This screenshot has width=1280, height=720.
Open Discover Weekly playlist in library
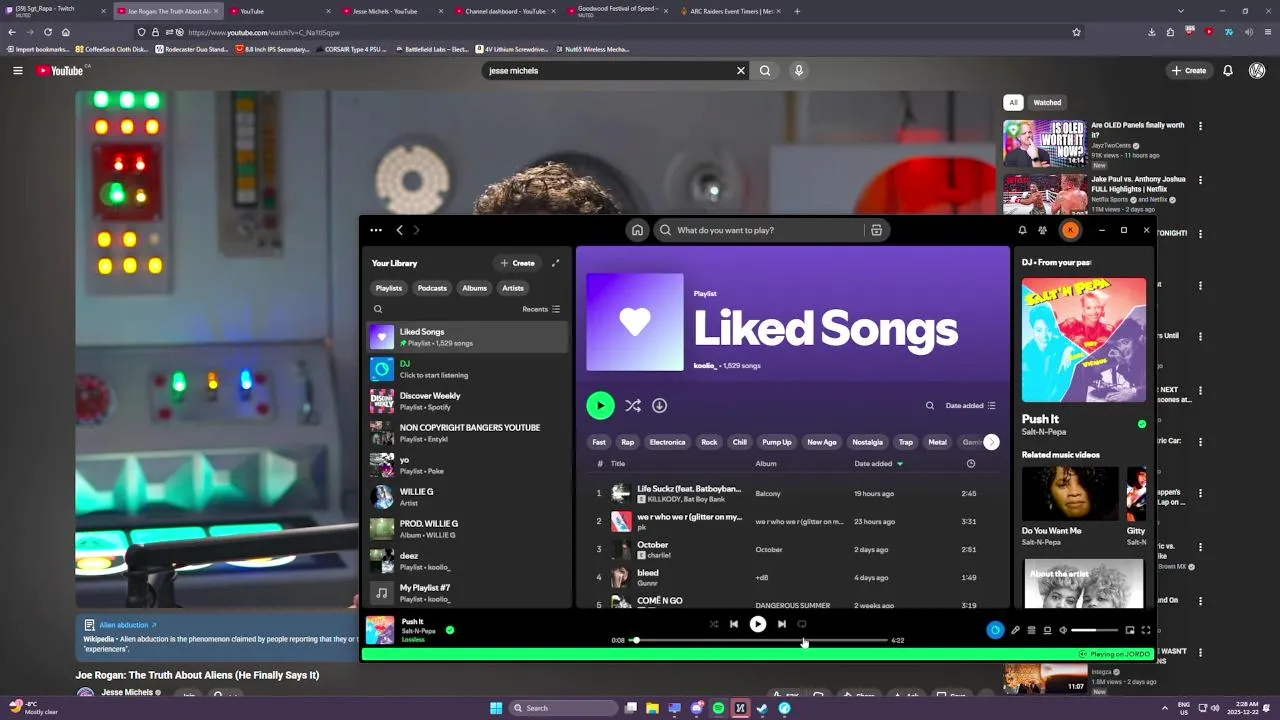(467, 401)
